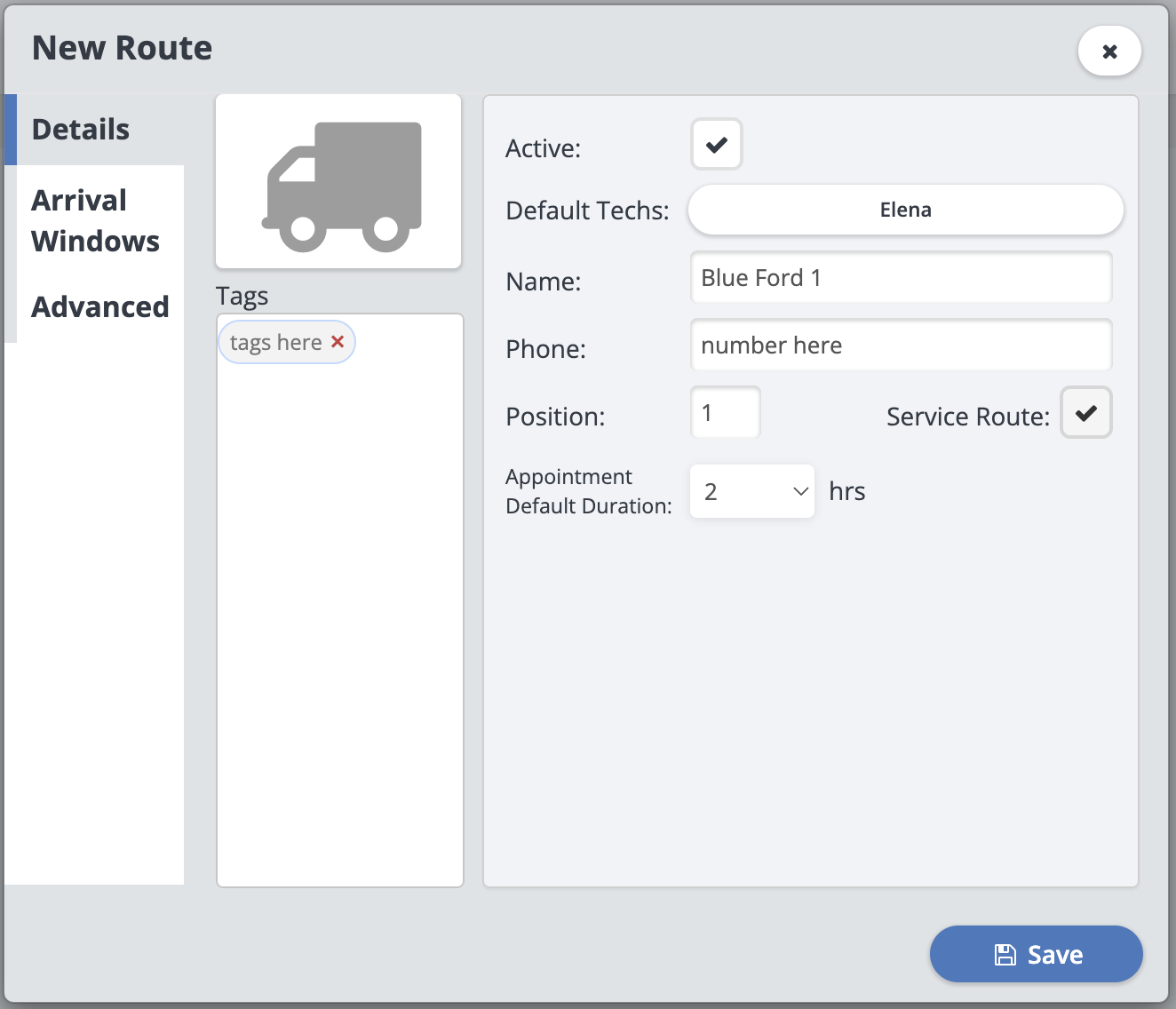The height and width of the screenshot is (1009, 1176).
Task: Select the Position number field
Action: [x=725, y=413]
